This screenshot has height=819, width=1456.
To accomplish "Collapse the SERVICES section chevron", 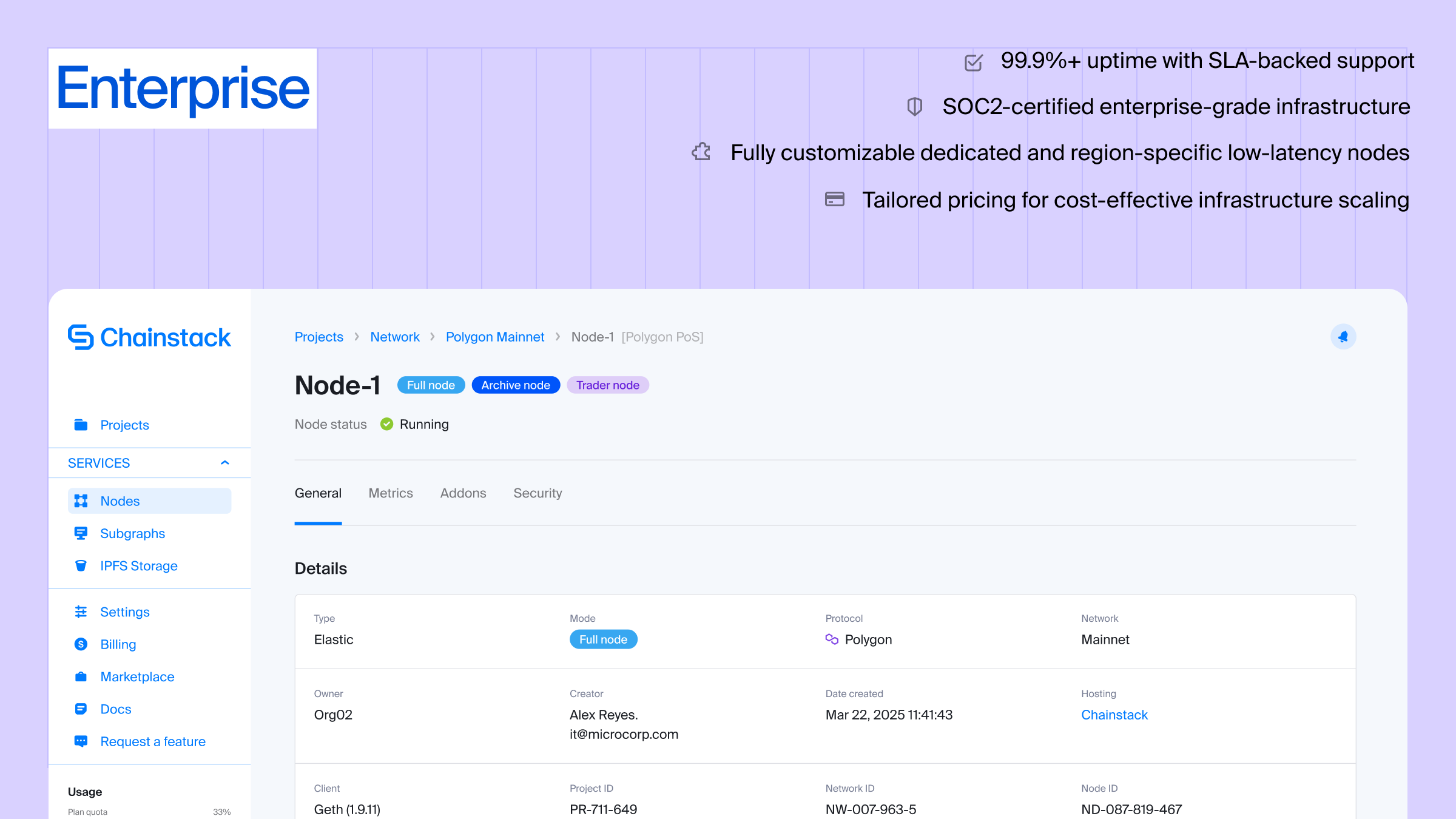I will click(x=225, y=463).
